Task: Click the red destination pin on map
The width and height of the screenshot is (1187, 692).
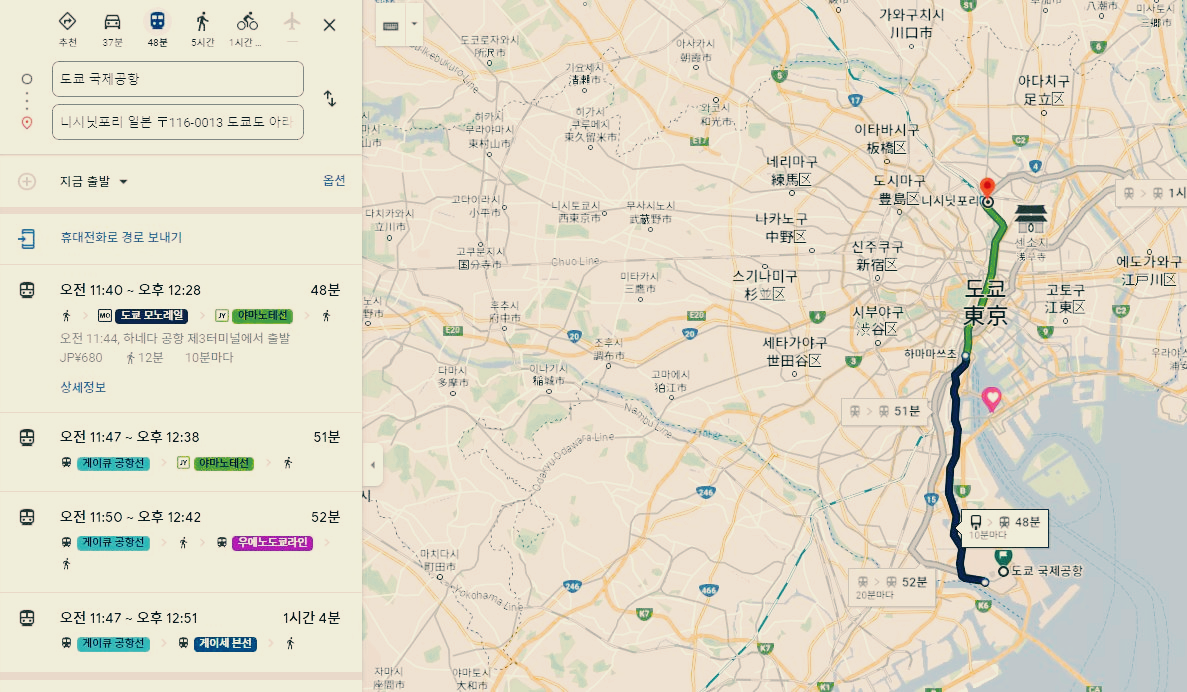Action: tap(987, 187)
